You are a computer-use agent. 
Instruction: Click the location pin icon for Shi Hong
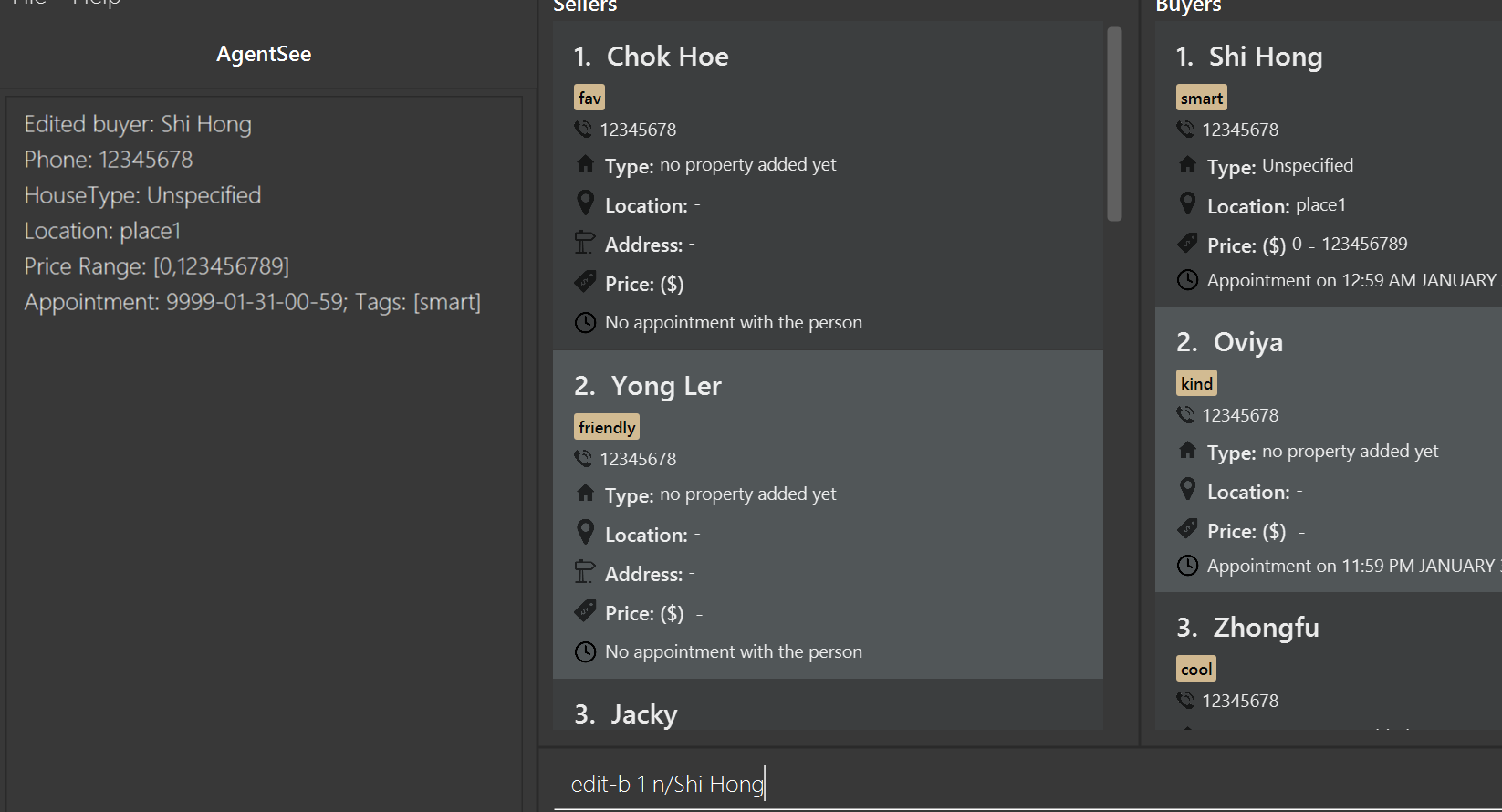tap(1187, 203)
